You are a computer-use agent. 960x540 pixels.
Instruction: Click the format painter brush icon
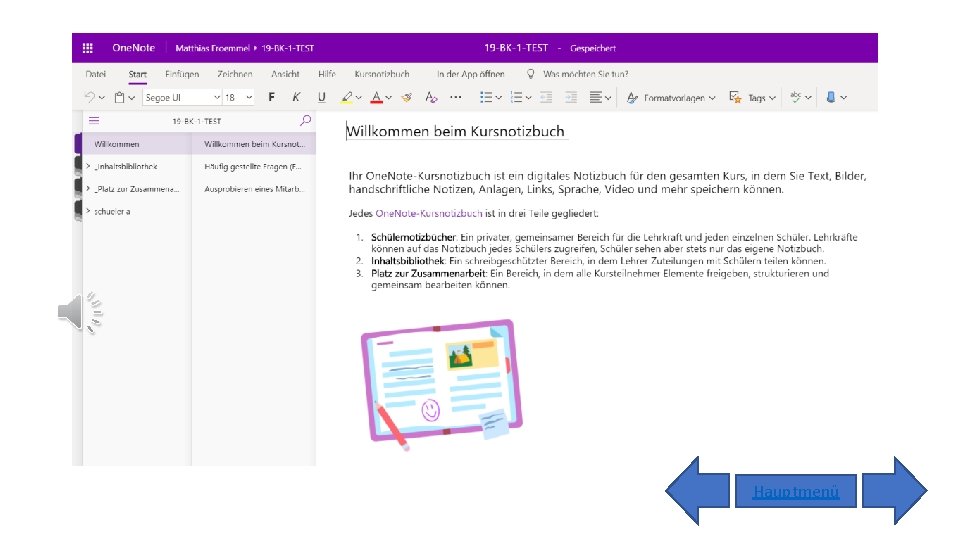click(x=407, y=97)
